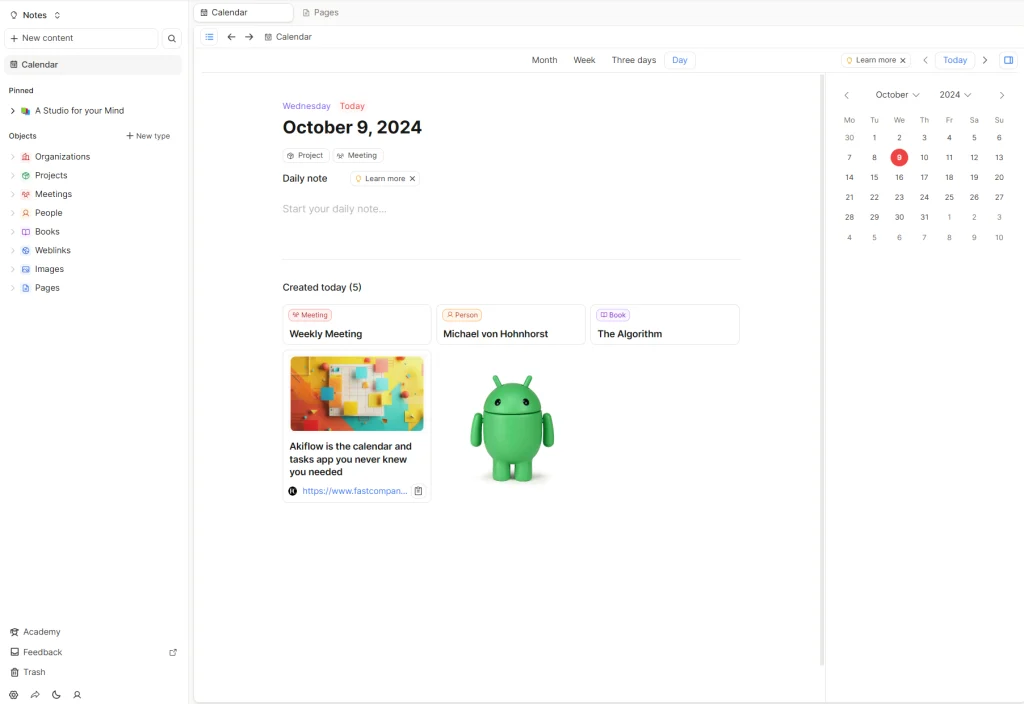The height and width of the screenshot is (704, 1024).
Task: Navigate back with the left arrow icon
Action: tap(231, 37)
